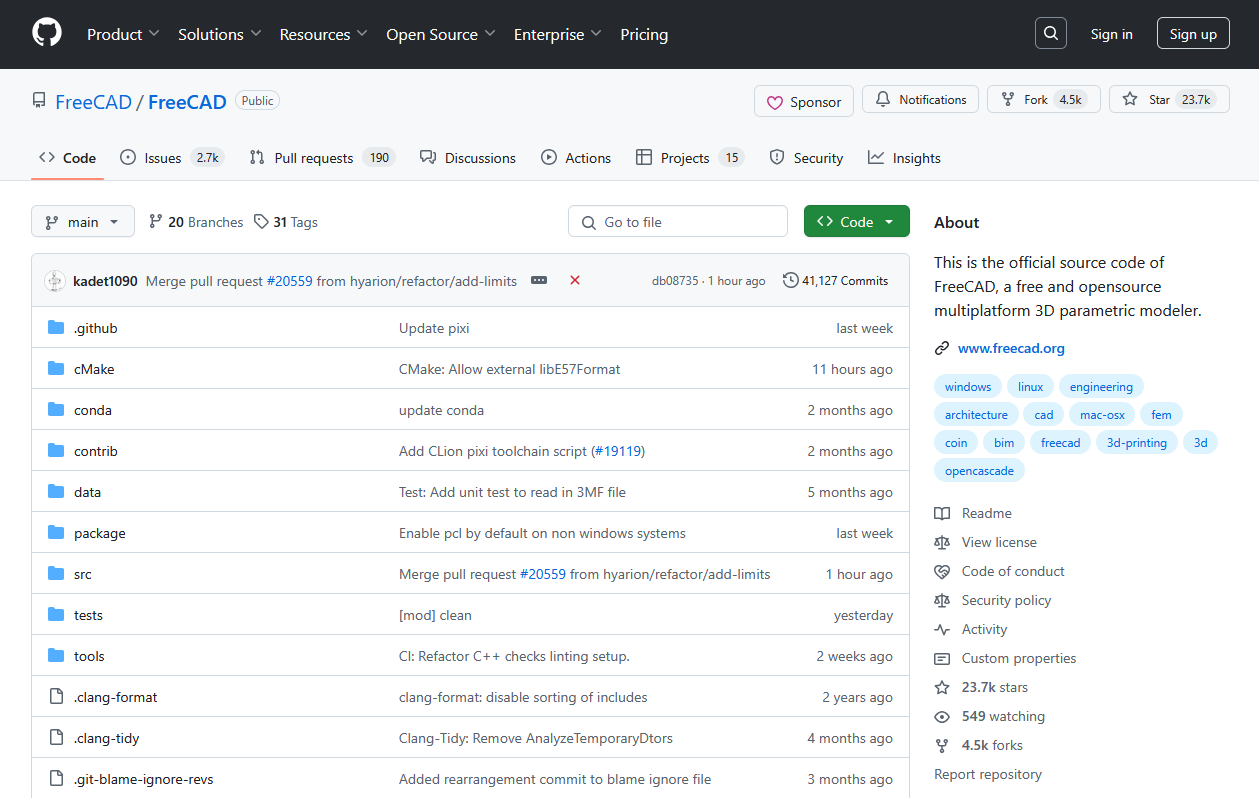This screenshot has width=1259, height=798.
Task: Click the failed status X icon
Action: point(575,281)
